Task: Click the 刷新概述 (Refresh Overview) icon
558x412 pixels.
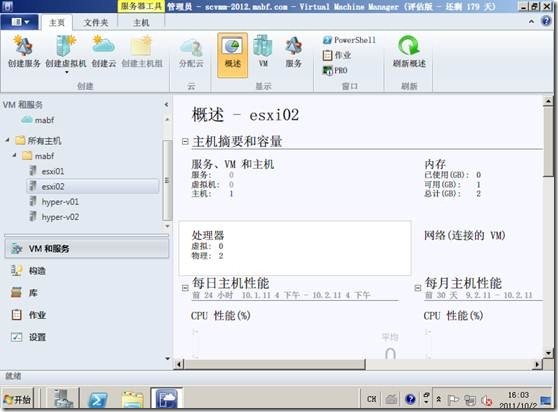Action: [x=409, y=52]
